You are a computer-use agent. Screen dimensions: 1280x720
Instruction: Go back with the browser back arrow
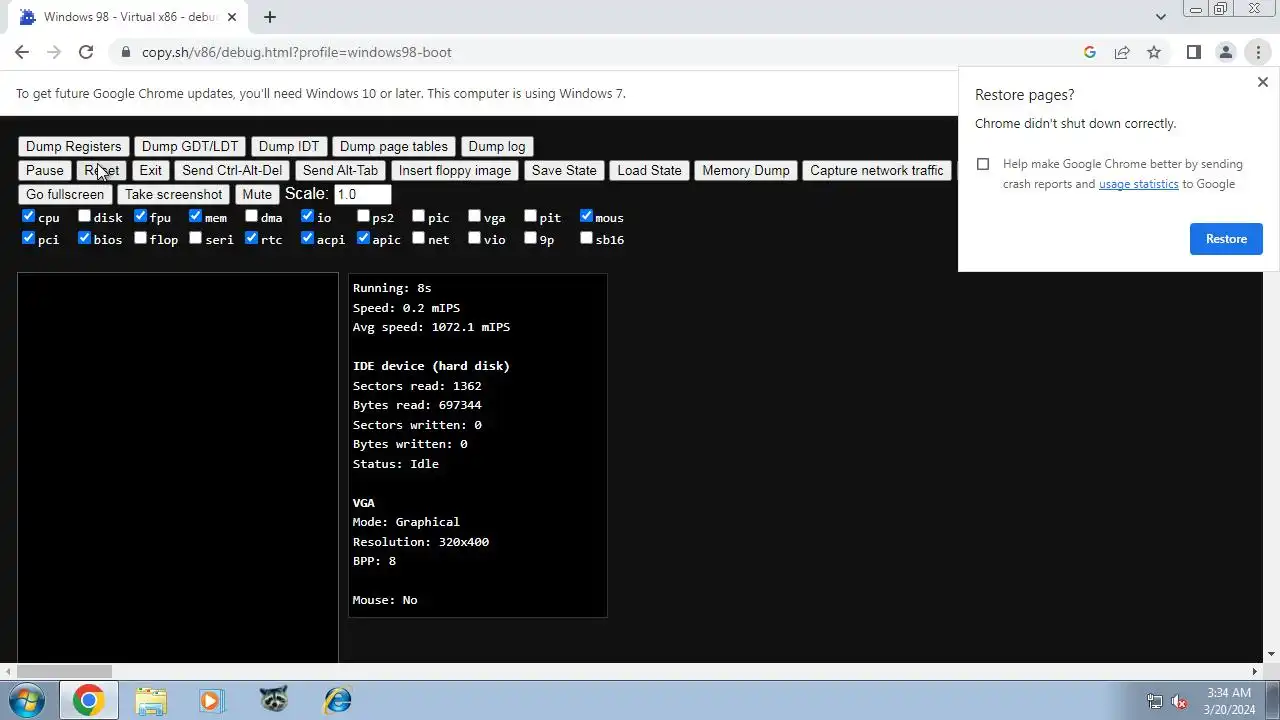click(x=22, y=52)
